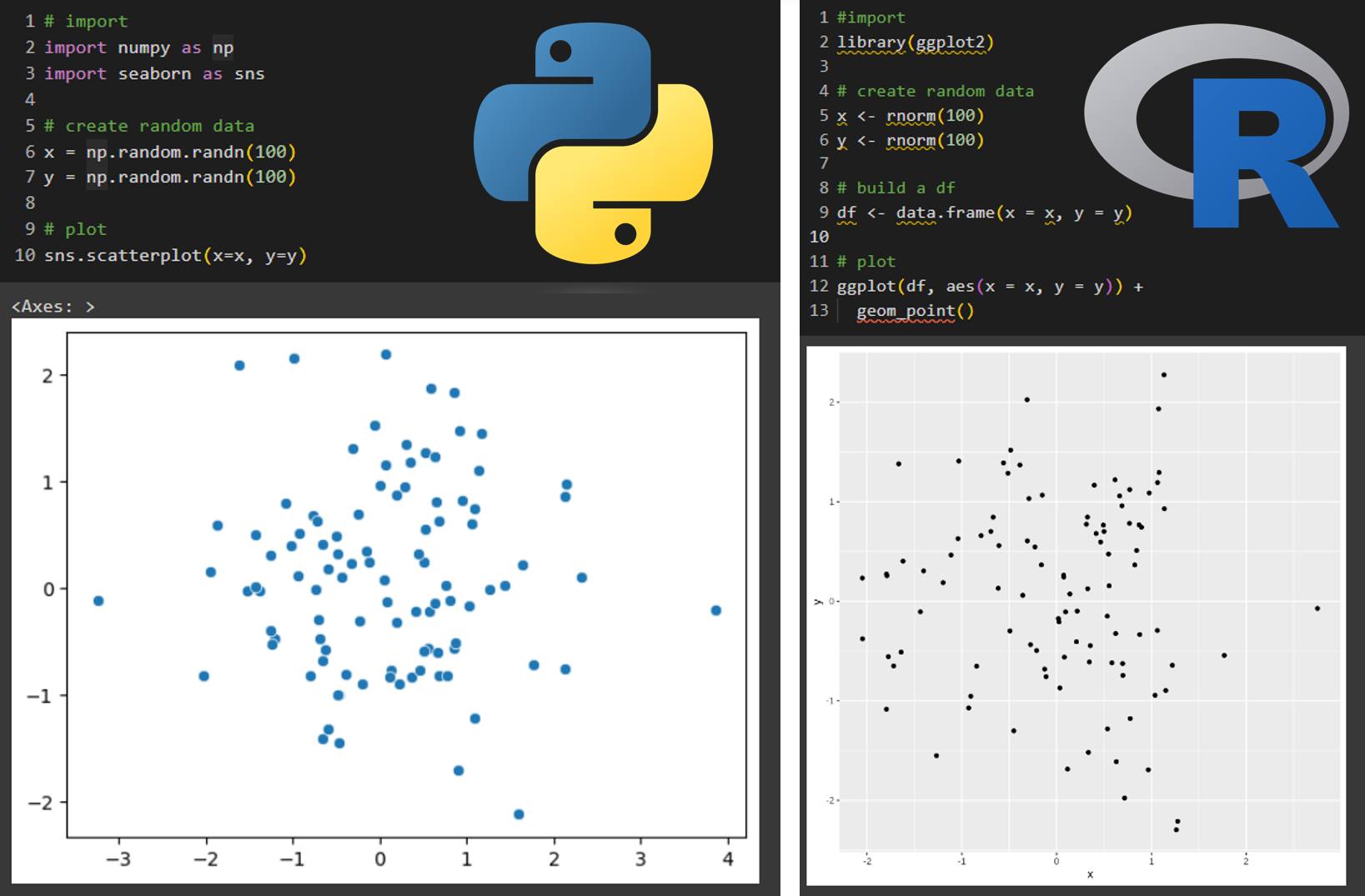Click the Python '# create random data' comment

click(149, 126)
